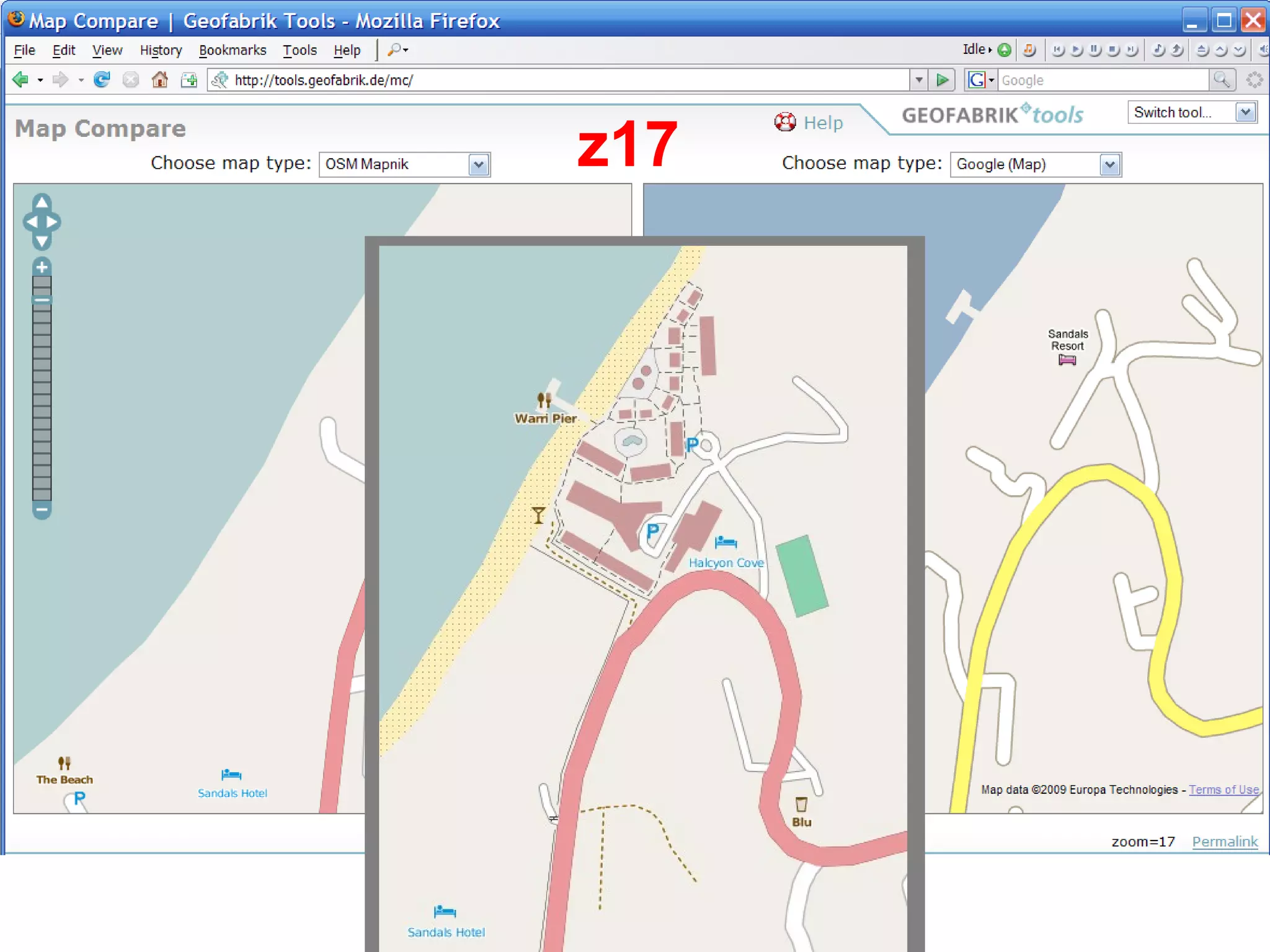
Task: Pan map right with arrow control
Action: [x=53, y=222]
